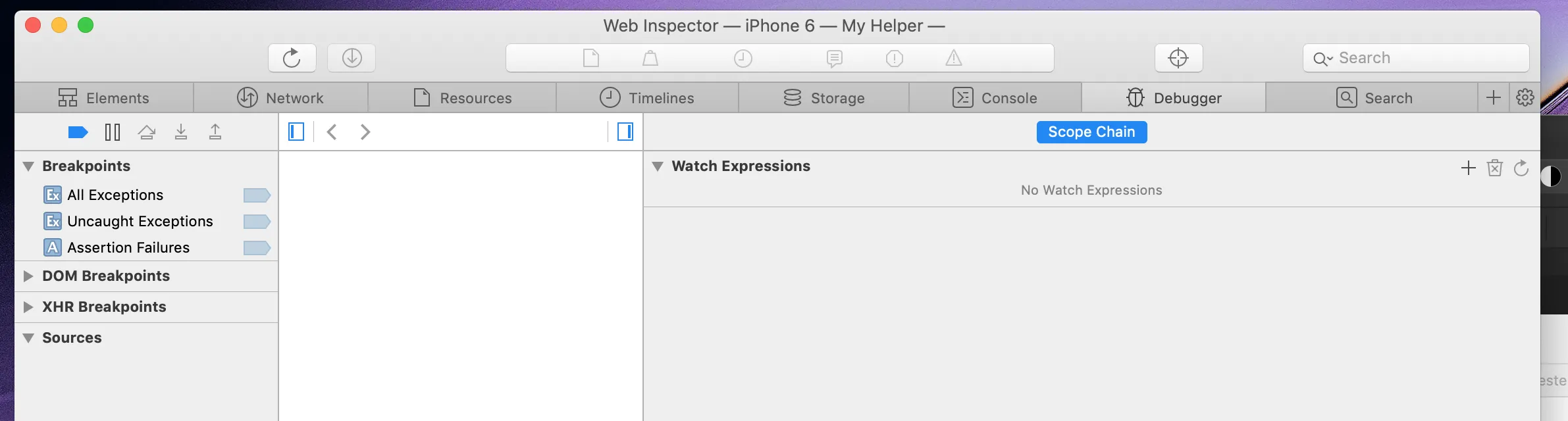Open the Network tab

click(280, 98)
